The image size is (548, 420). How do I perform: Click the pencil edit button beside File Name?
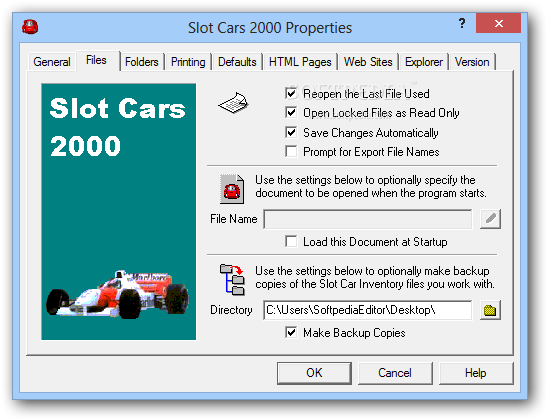pos(490,219)
